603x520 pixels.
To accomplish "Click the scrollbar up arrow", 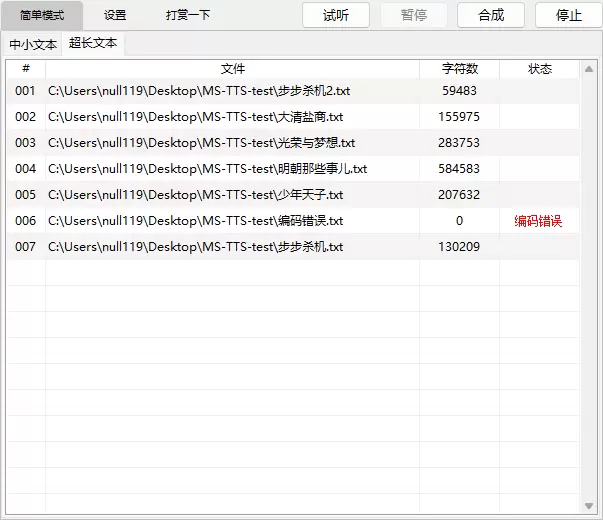I will coord(589,69).
